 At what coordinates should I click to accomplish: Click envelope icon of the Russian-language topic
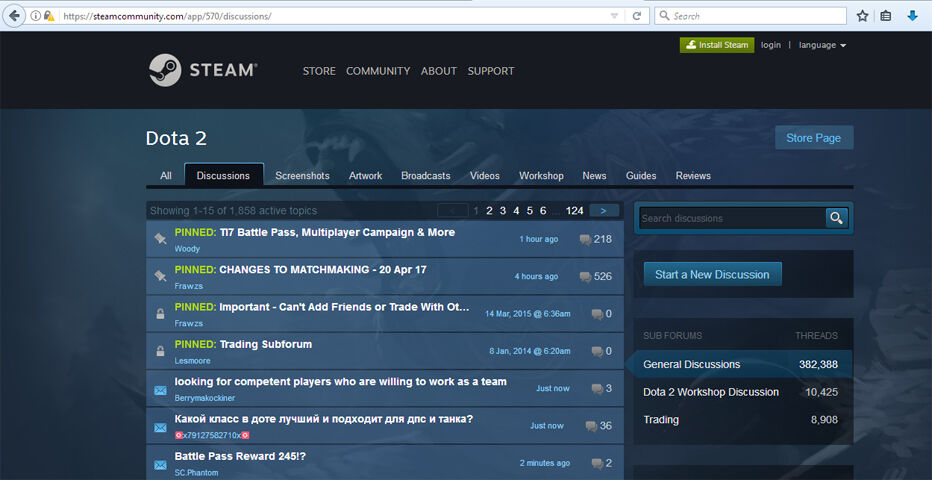[x=160, y=428]
